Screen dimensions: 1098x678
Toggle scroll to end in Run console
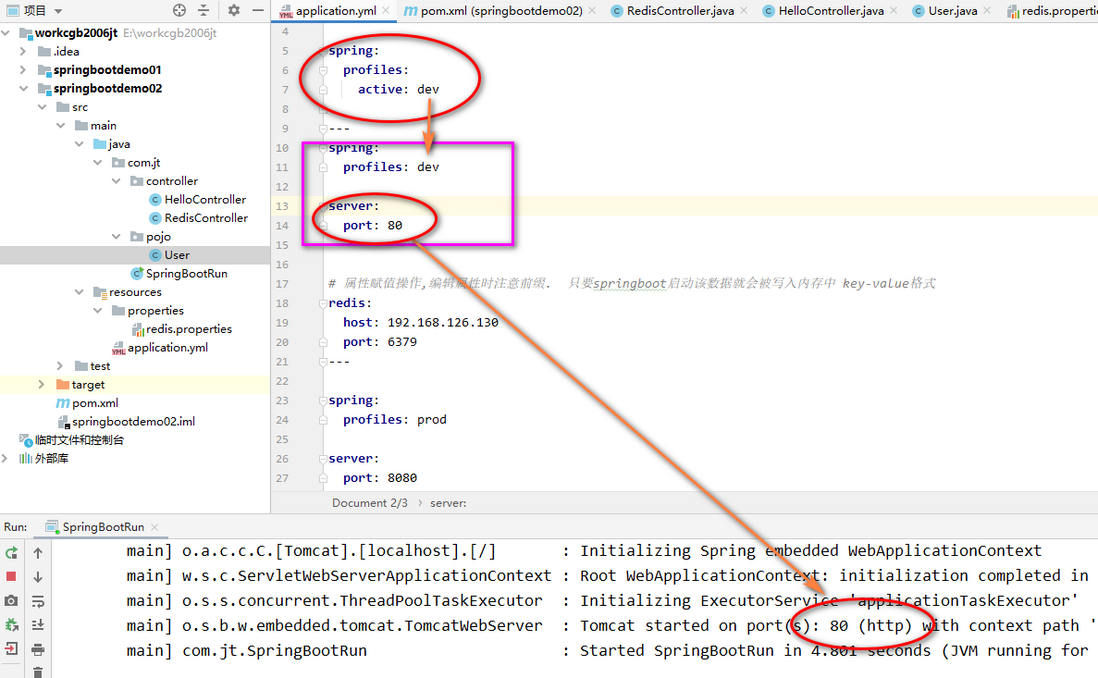click(x=38, y=625)
